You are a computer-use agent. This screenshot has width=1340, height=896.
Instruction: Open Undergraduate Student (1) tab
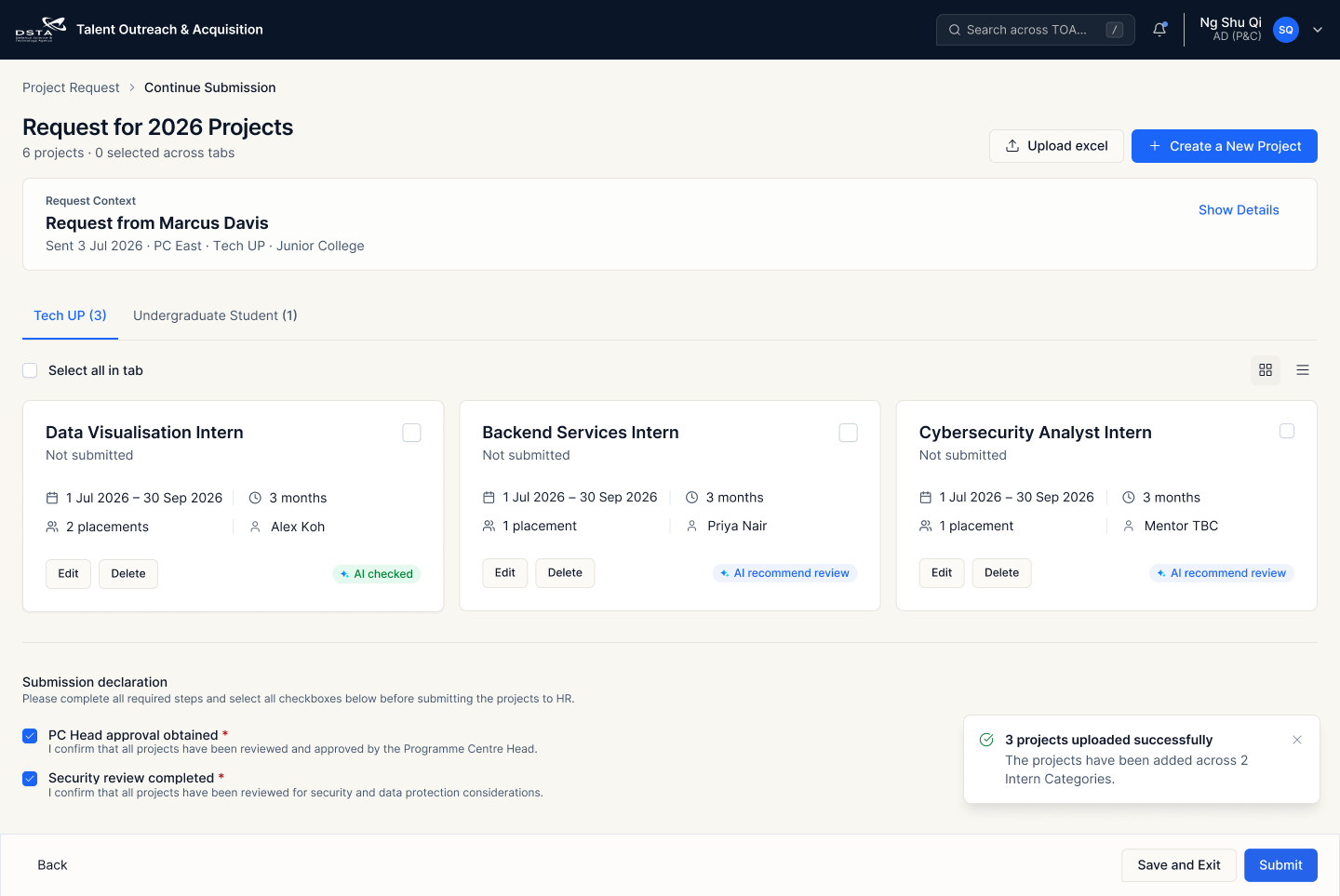pyautogui.click(x=215, y=315)
